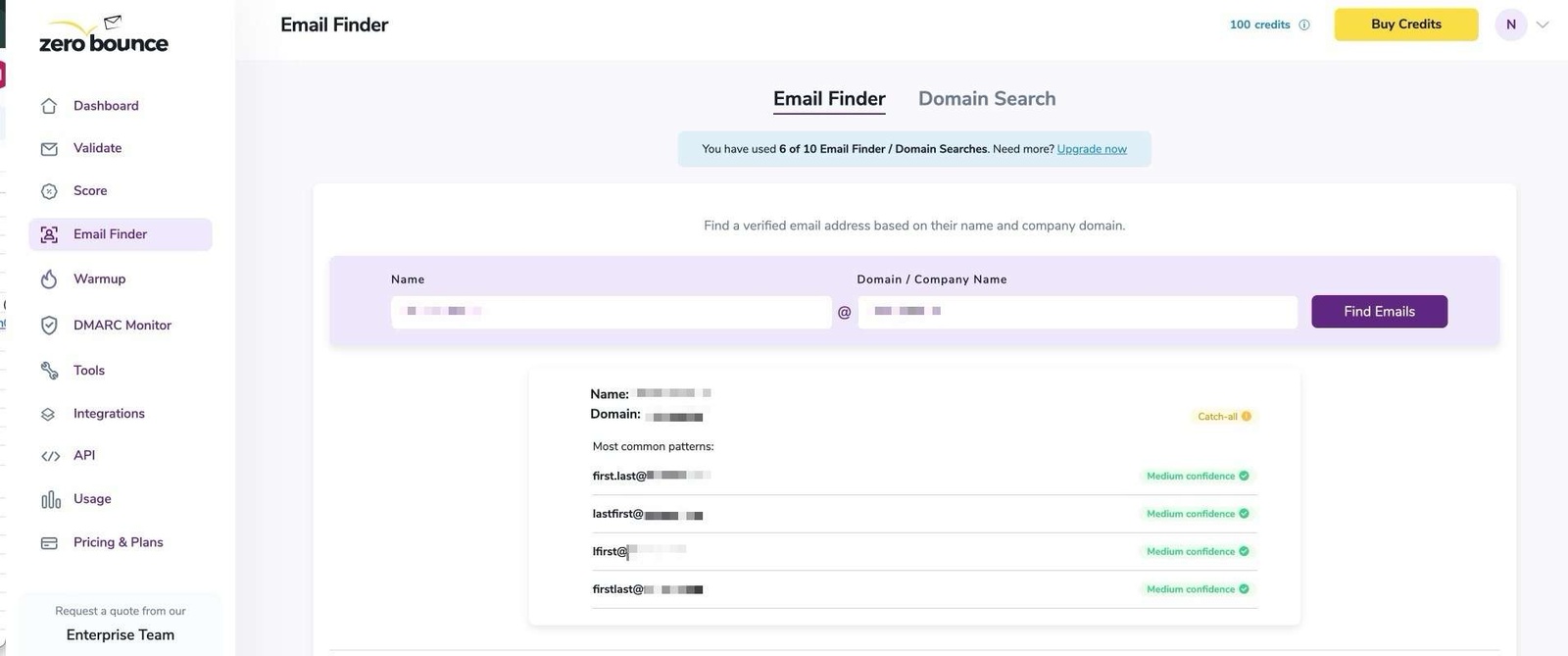Click the checkmark icon for first.last pattern
This screenshot has width=1568, height=656.
tap(1245, 476)
